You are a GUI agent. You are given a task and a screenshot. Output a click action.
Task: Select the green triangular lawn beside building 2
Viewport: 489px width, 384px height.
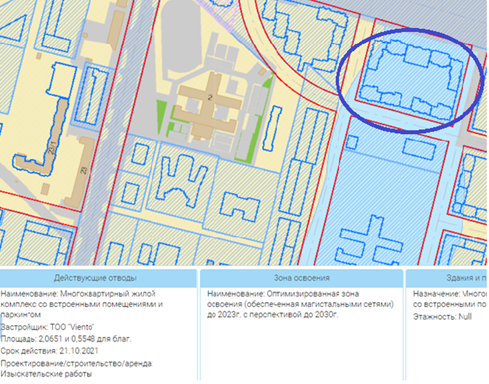tap(161, 116)
